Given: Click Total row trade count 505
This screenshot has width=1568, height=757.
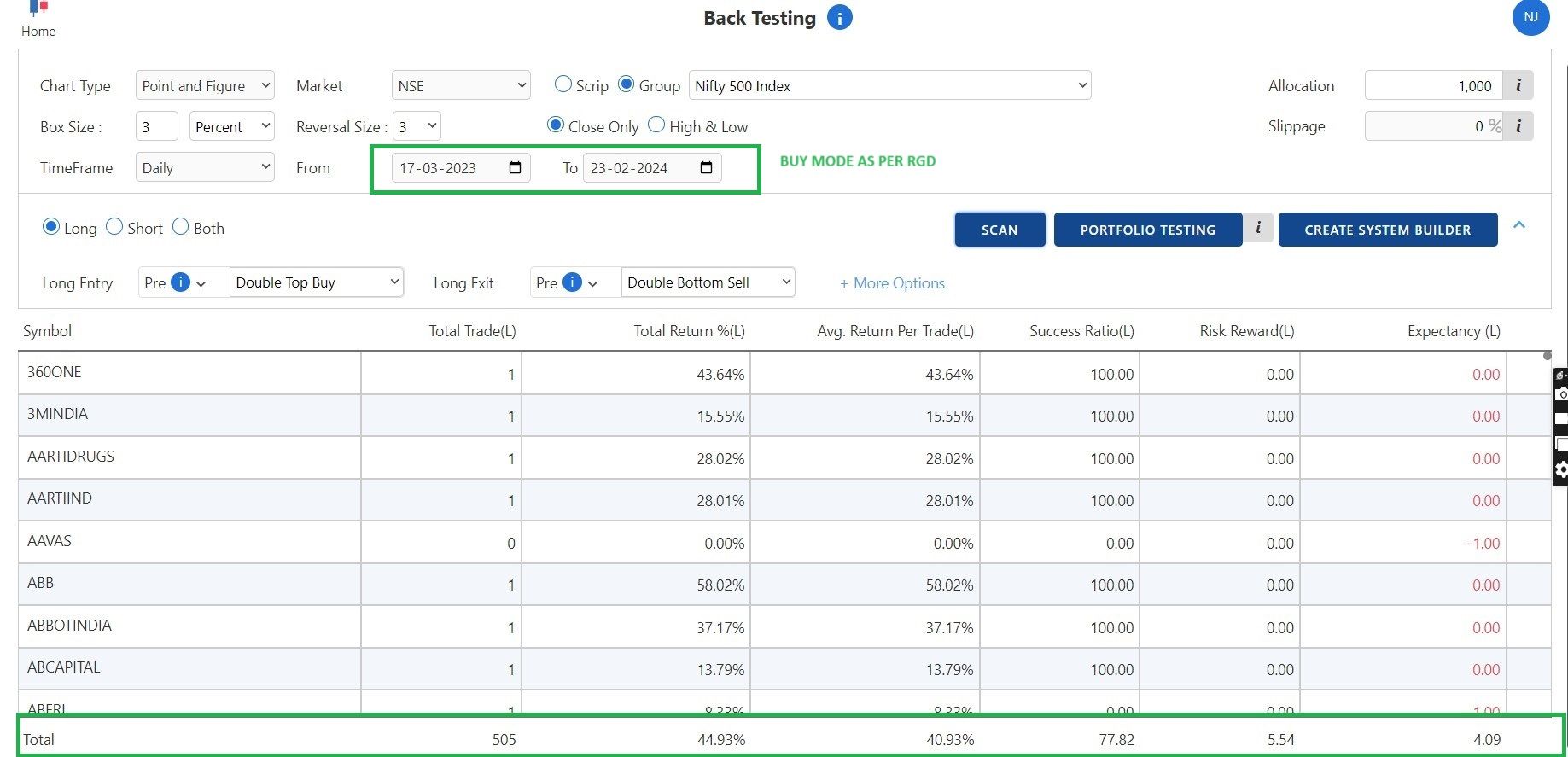Looking at the screenshot, I should (x=504, y=740).
